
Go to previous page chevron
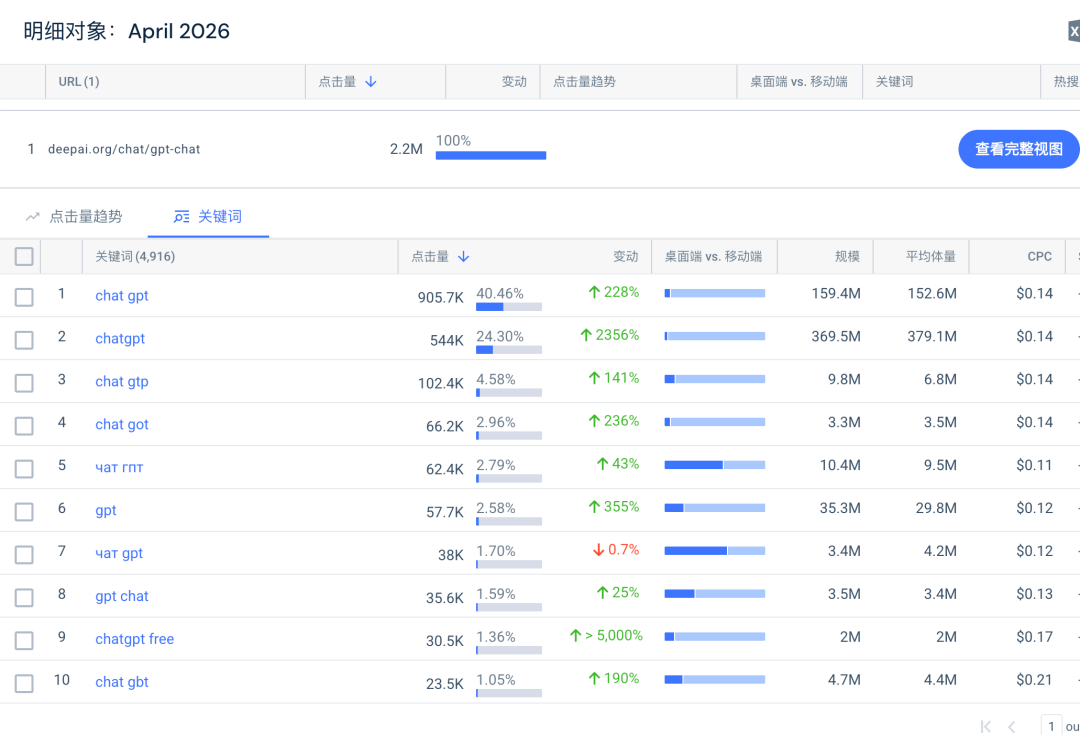tap(1011, 726)
